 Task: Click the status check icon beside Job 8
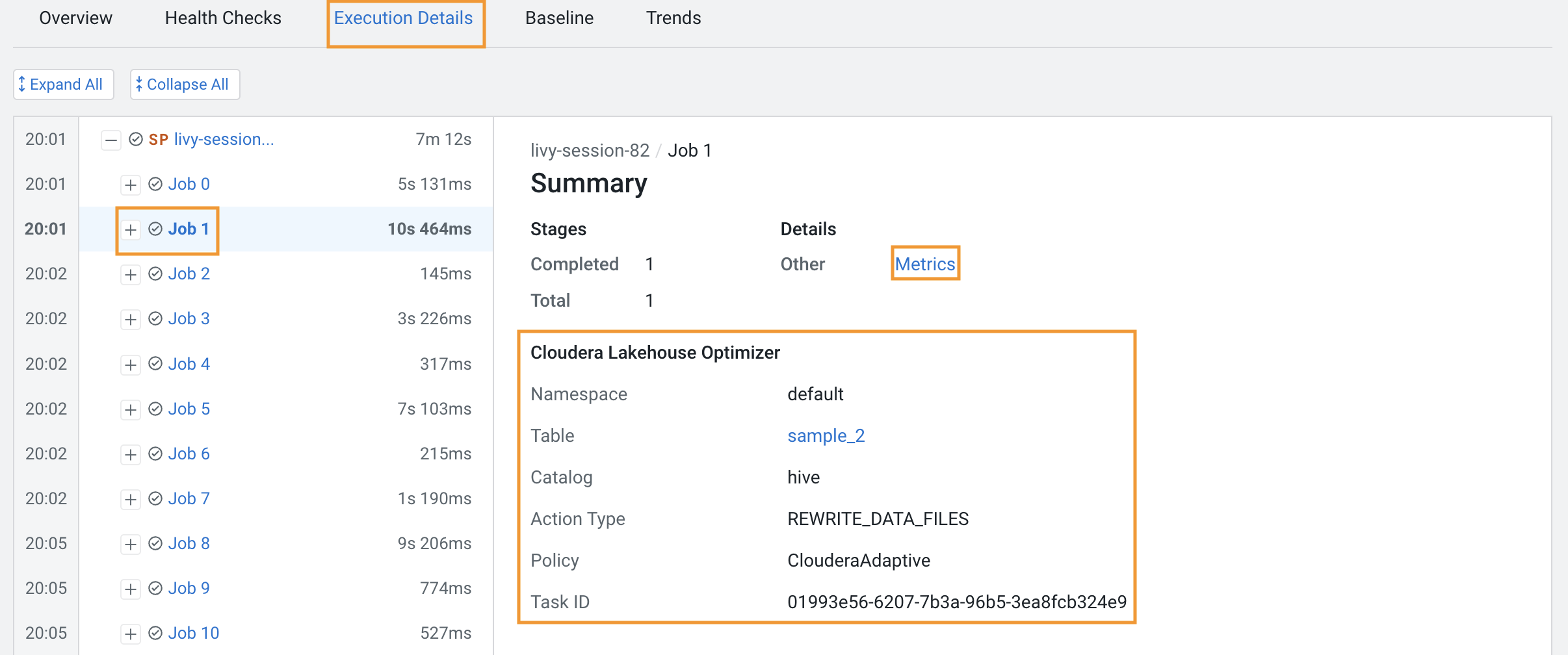tap(155, 543)
